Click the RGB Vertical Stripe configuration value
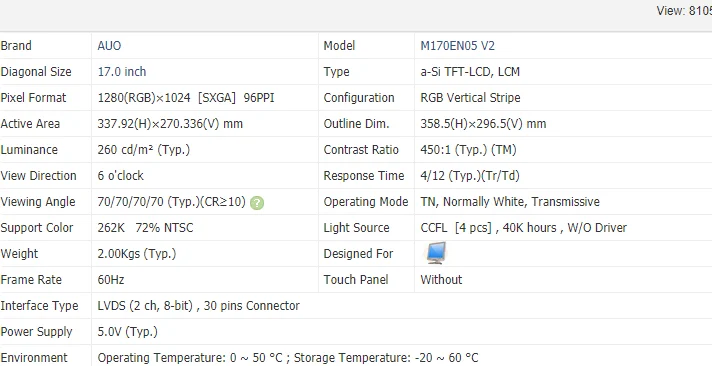 (x=470, y=98)
